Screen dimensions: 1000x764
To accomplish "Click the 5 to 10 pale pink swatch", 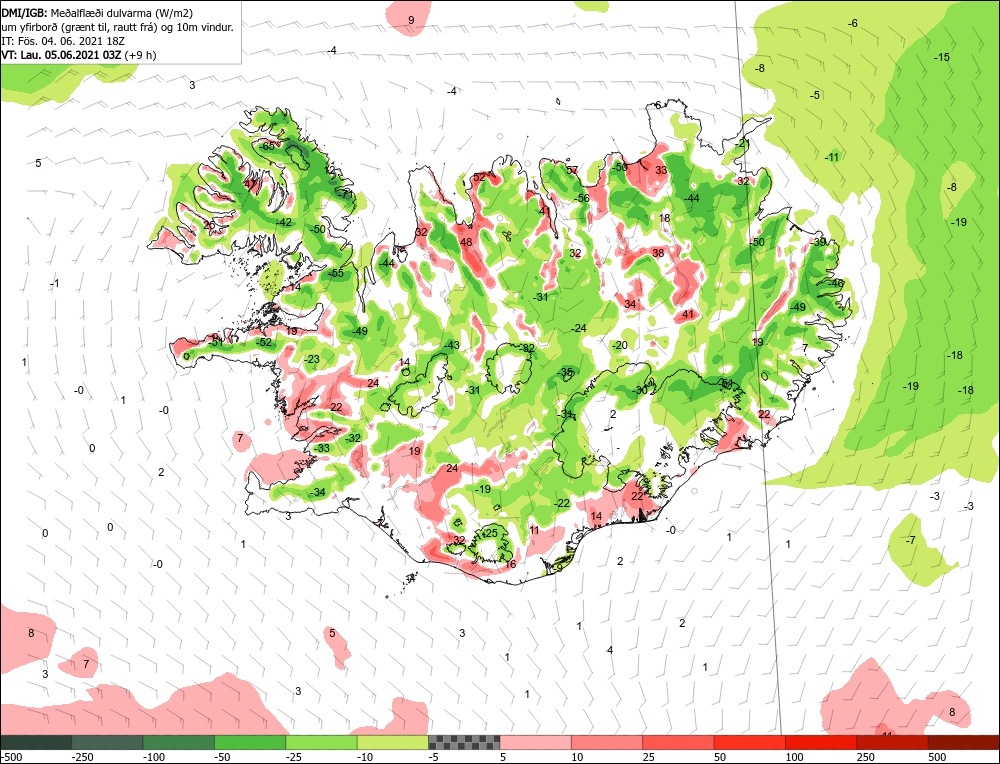I will (536, 742).
